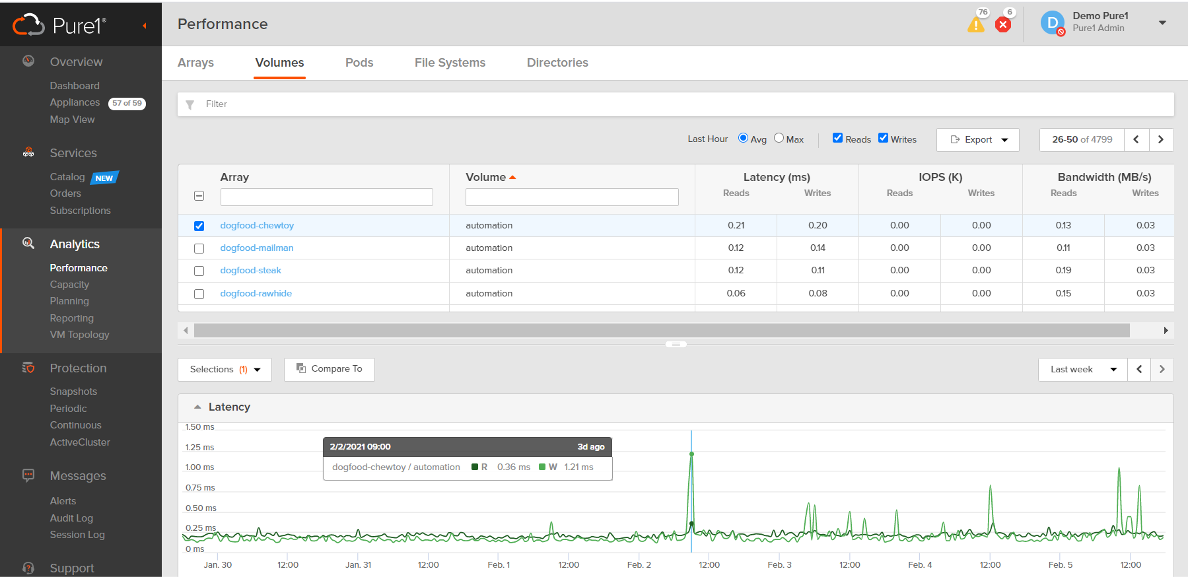
Task: Open the red critical alerts icon
Action: click(1003, 25)
